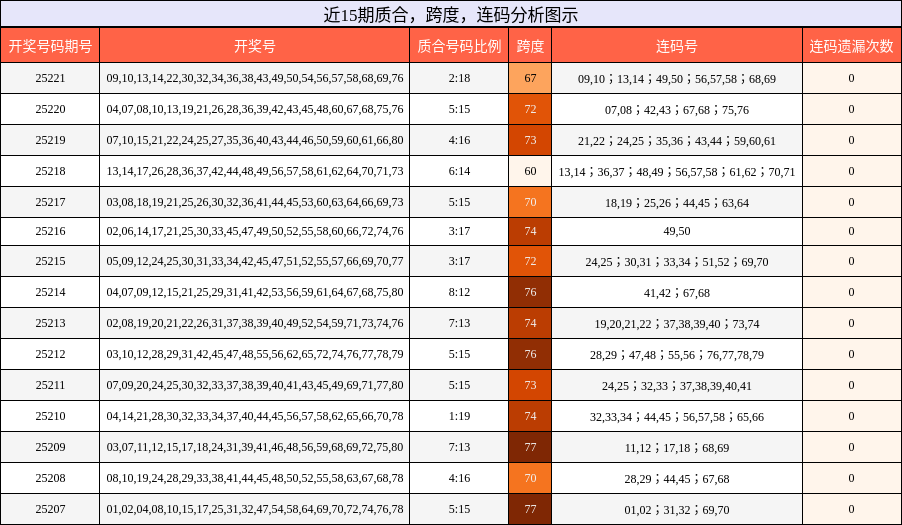The height and width of the screenshot is (525, 902).
Task: Click consecutive numbers 24,25；32,33；37,38,39,40,41
Action: point(677,386)
